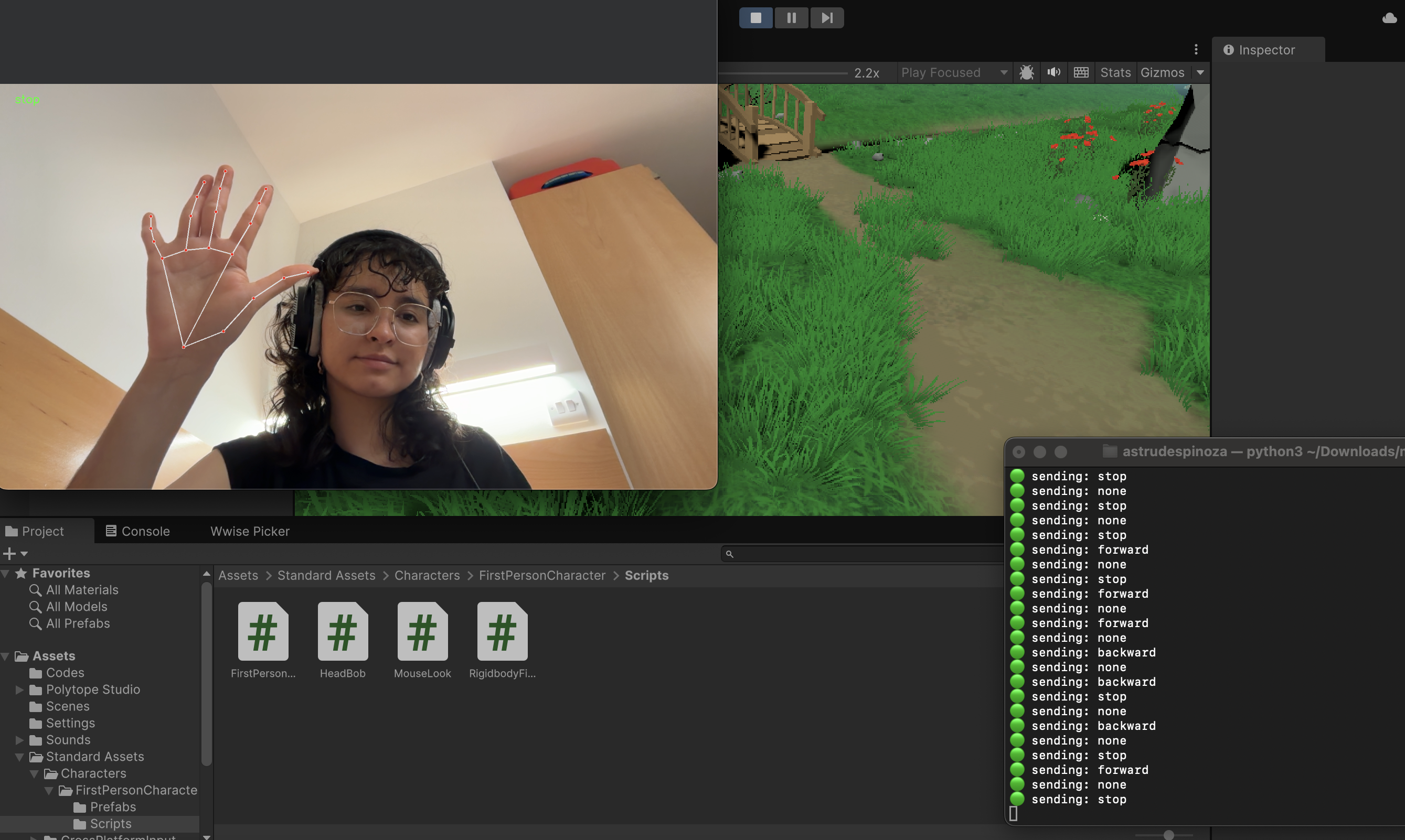Mute Game view audio speaker icon
1405x840 pixels.
(1053, 72)
